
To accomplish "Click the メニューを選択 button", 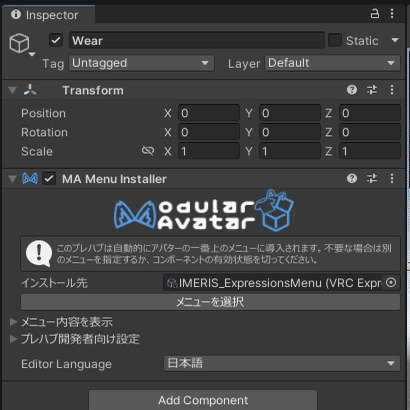I will click(210, 302).
